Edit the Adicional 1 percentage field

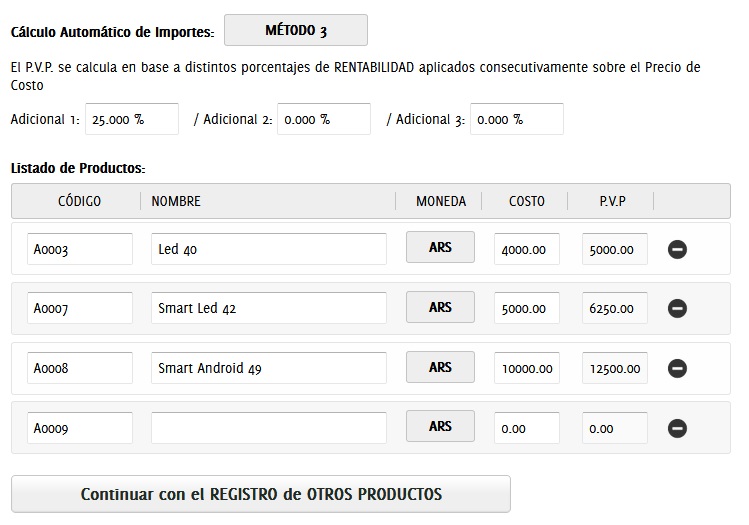[132, 119]
